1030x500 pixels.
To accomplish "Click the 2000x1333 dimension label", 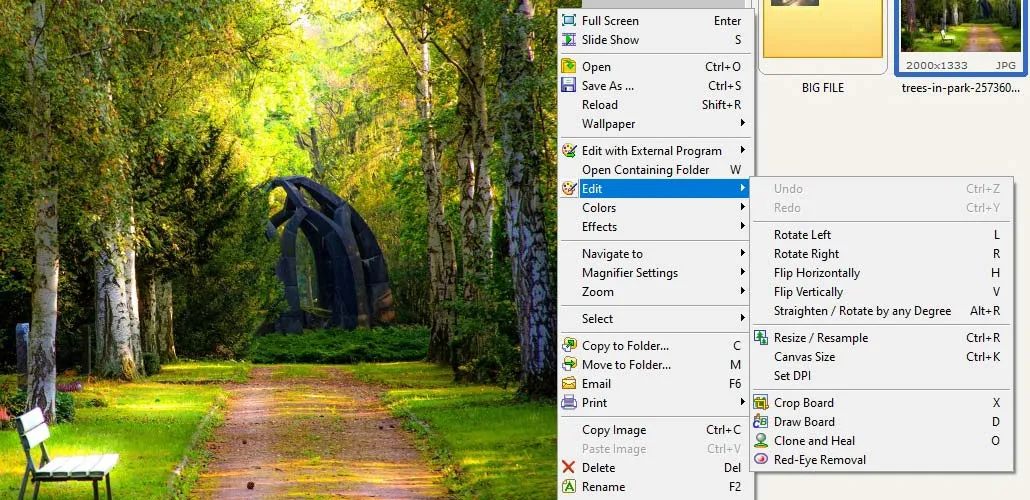I will pyautogui.click(x=937, y=65).
